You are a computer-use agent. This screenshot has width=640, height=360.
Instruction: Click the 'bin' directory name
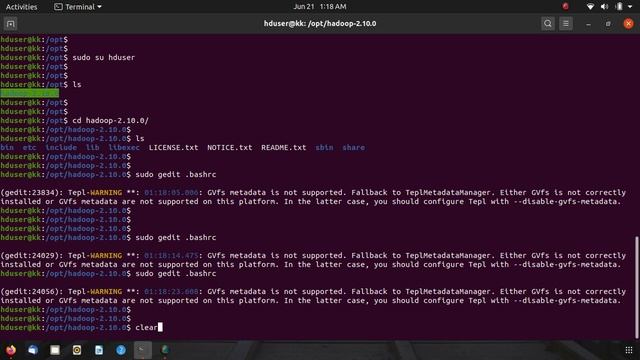pyautogui.click(x=7, y=147)
